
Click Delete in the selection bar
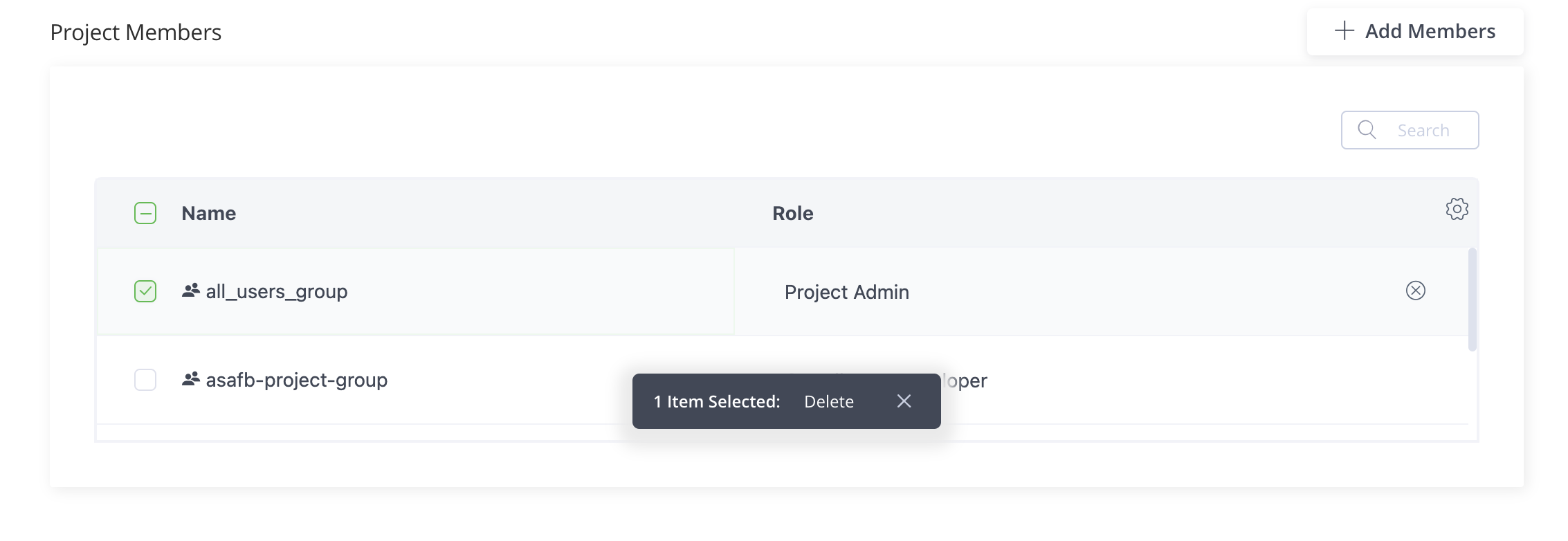828,402
